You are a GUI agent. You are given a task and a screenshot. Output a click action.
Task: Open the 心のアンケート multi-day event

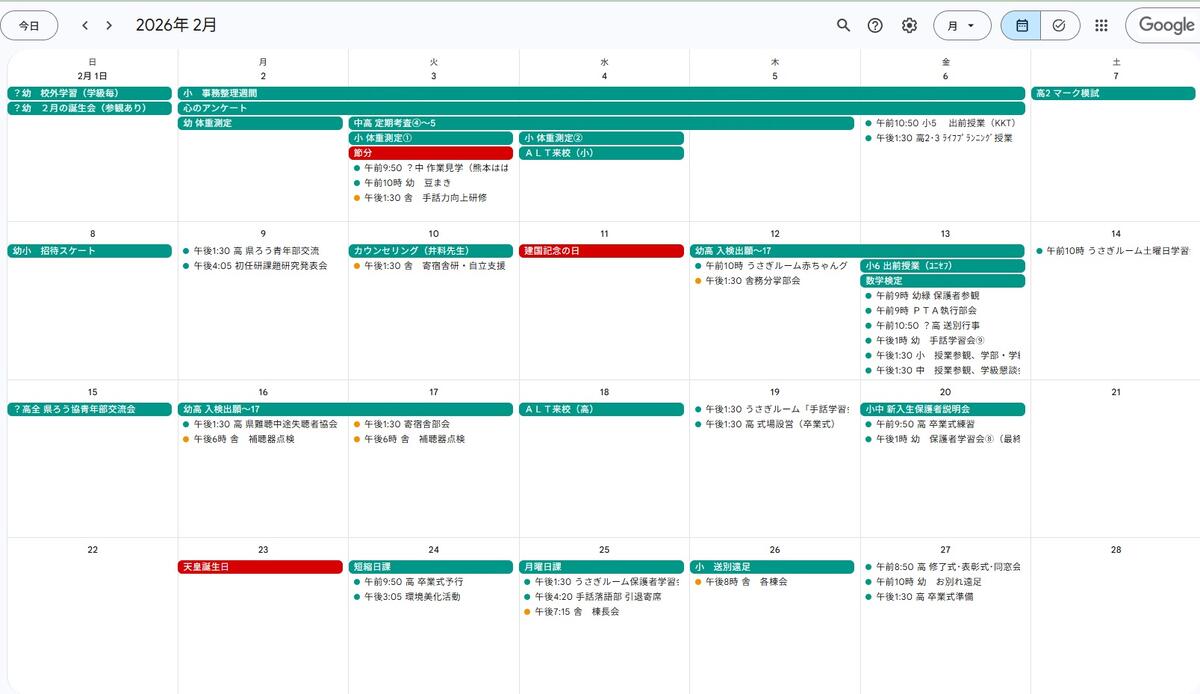(x=600, y=108)
